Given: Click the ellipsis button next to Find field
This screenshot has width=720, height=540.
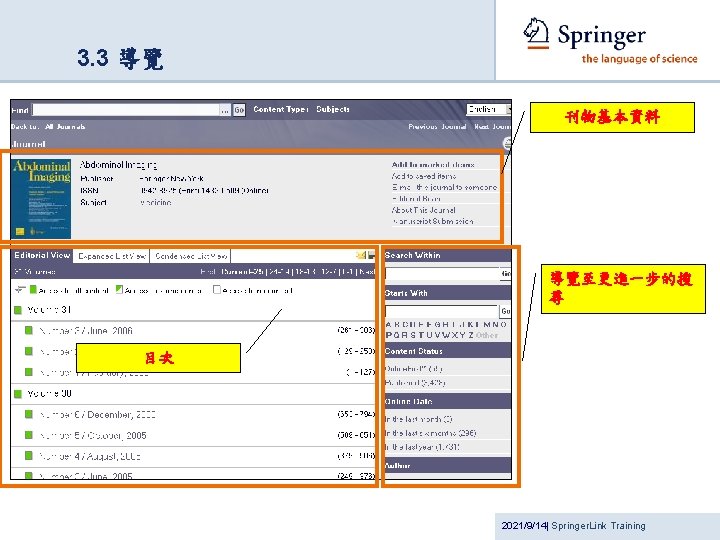Looking at the screenshot, I should pos(225,110).
